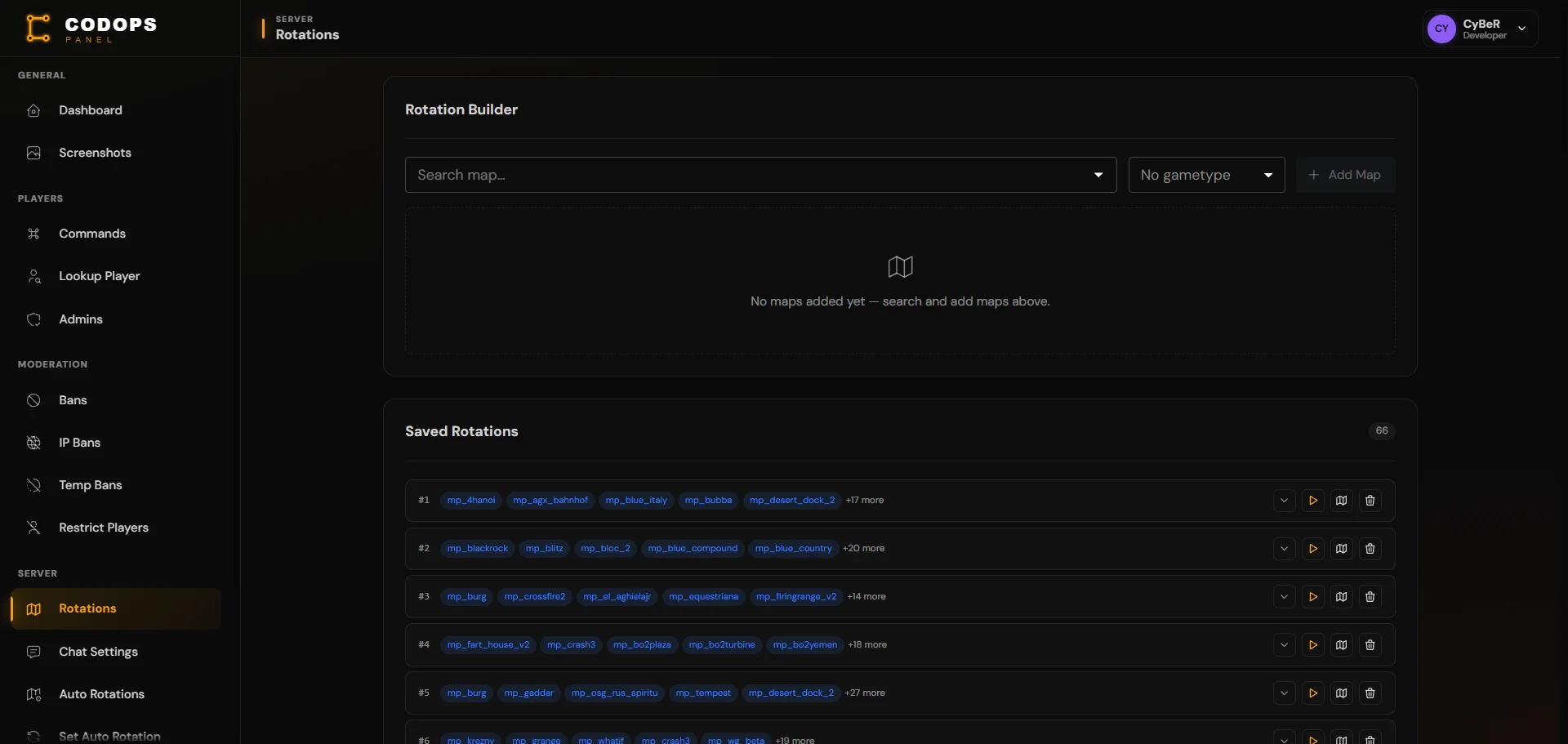Click the mp_blackrock map tag
Screen dimensions: 1568x744
coord(478,548)
